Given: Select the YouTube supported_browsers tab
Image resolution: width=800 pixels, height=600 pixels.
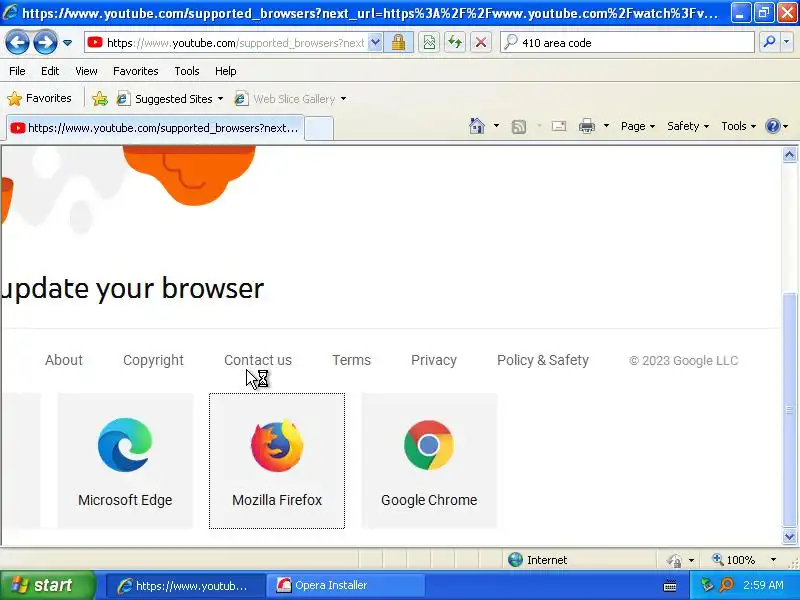Looking at the screenshot, I should click(155, 128).
